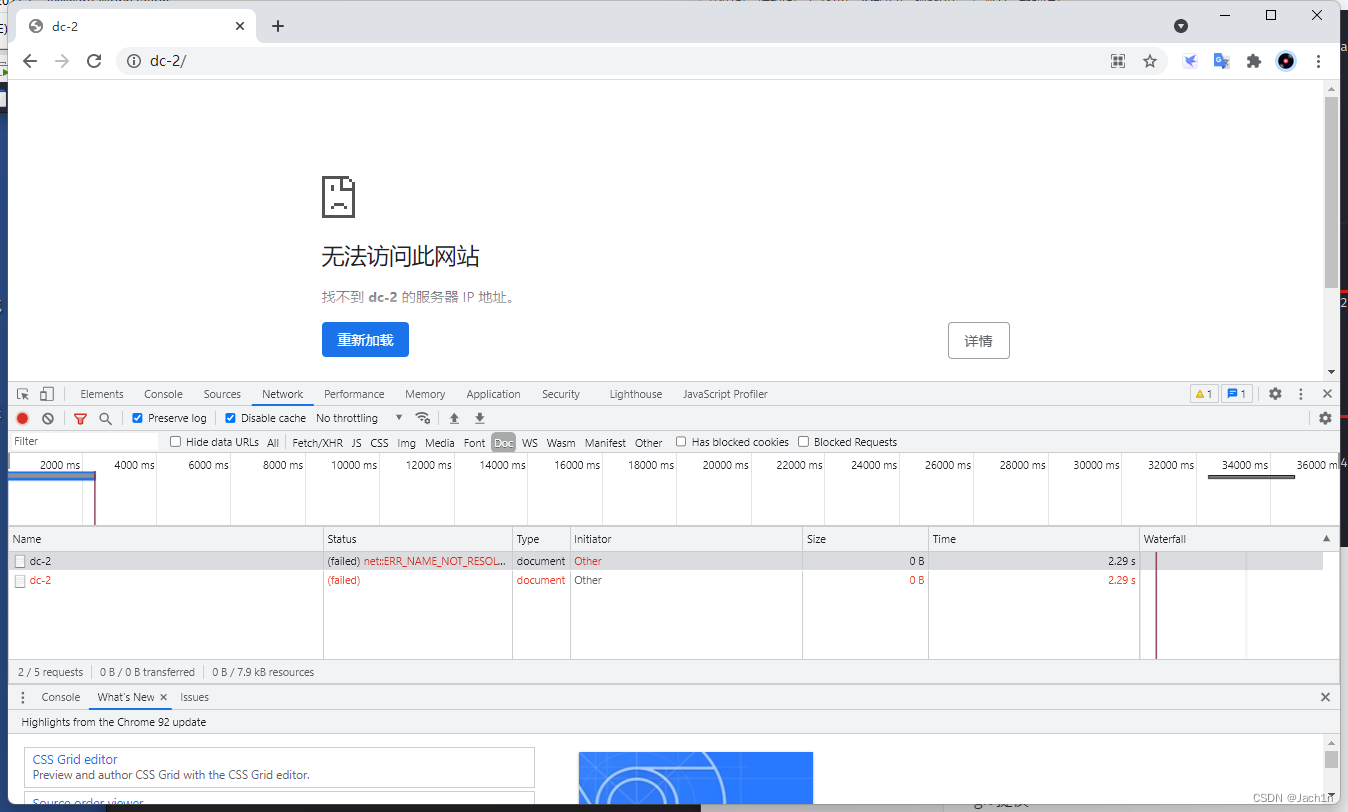Click the page vertical scrollbar

(1331, 192)
